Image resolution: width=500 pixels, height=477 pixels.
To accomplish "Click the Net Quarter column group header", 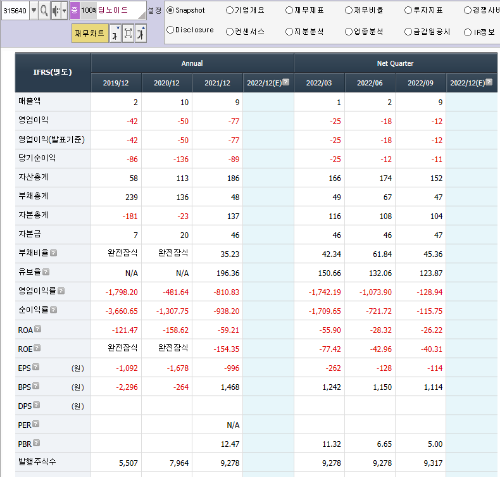I will pos(396,63).
